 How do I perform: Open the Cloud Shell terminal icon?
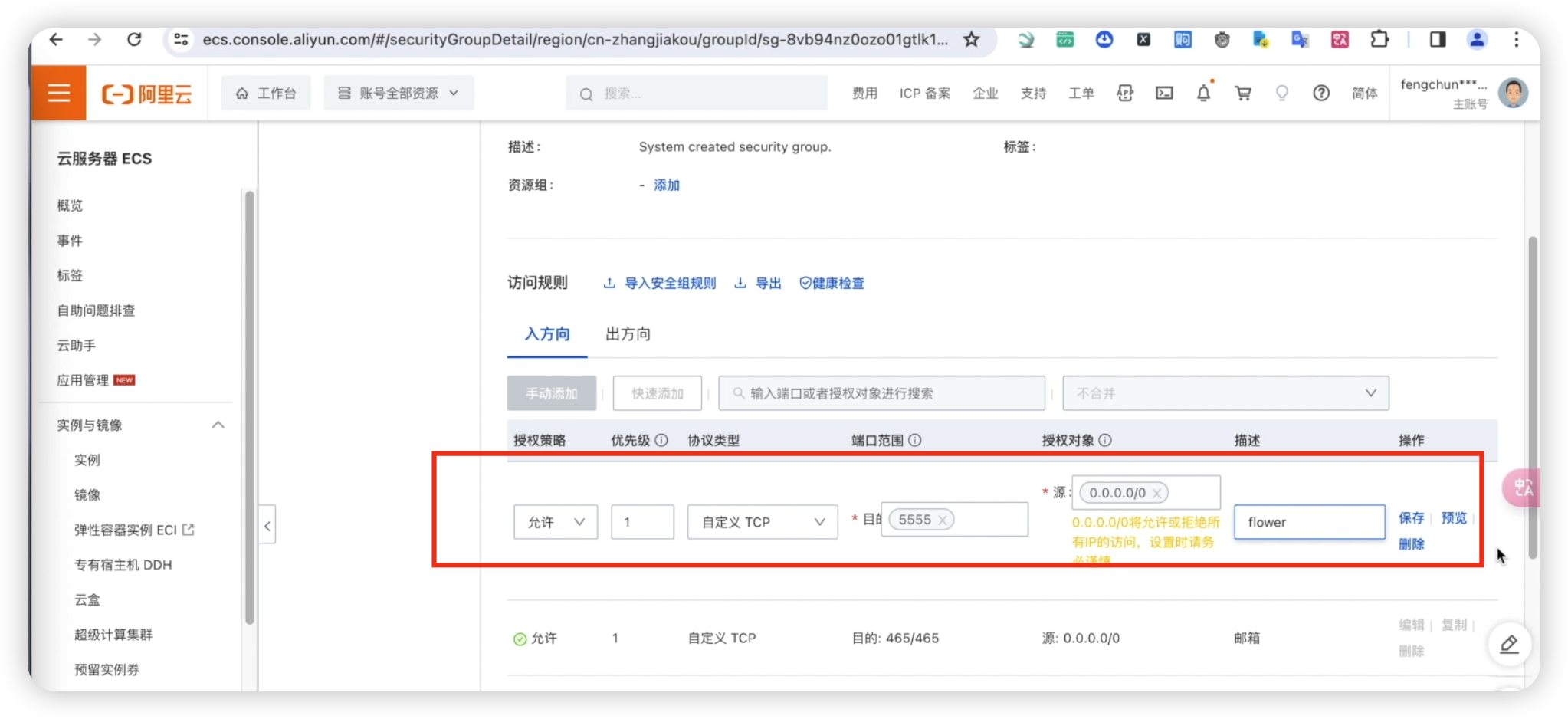(1164, 94)
